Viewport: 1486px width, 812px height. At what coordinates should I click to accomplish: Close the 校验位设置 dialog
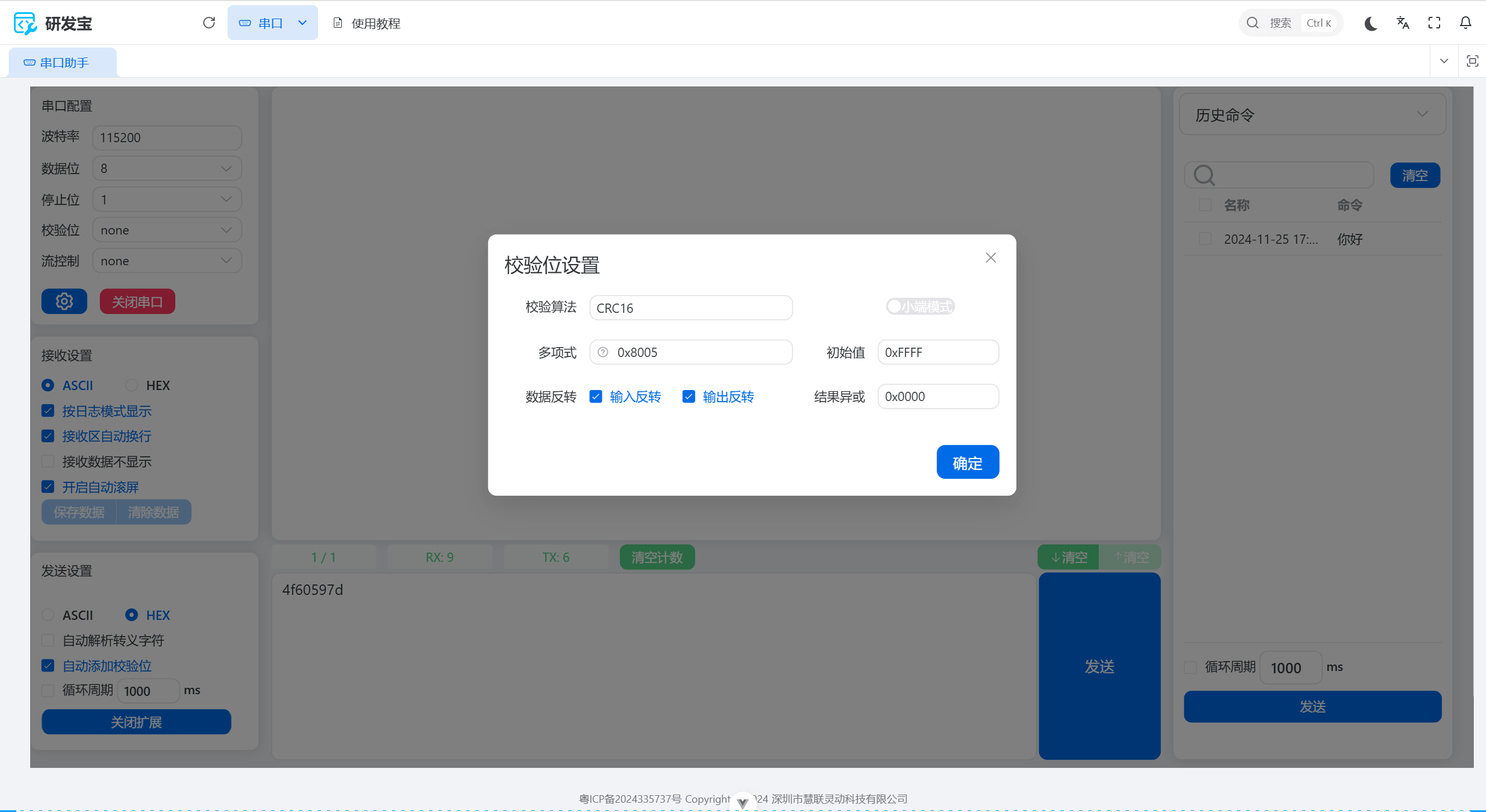tap(991, 258)
